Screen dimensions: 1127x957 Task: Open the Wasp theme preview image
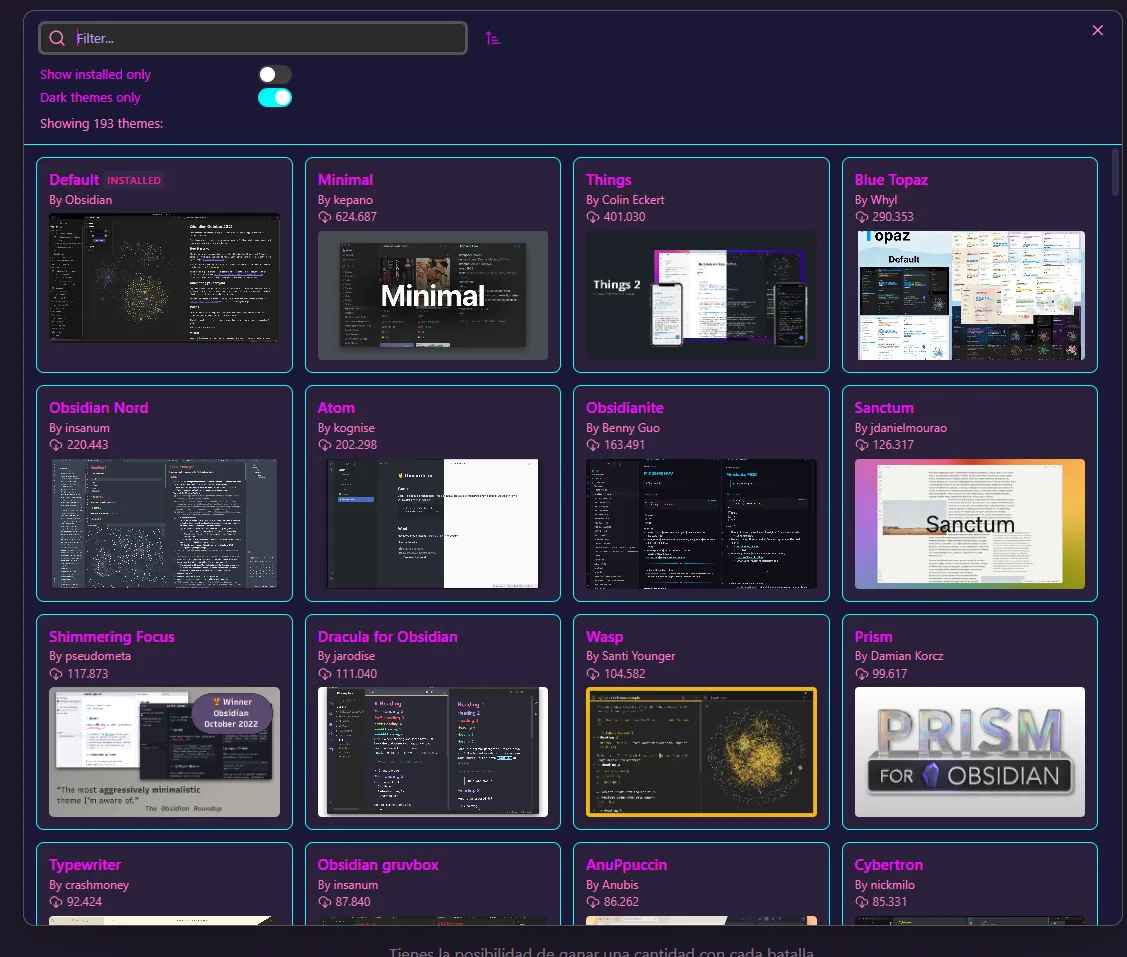point(701,751)
